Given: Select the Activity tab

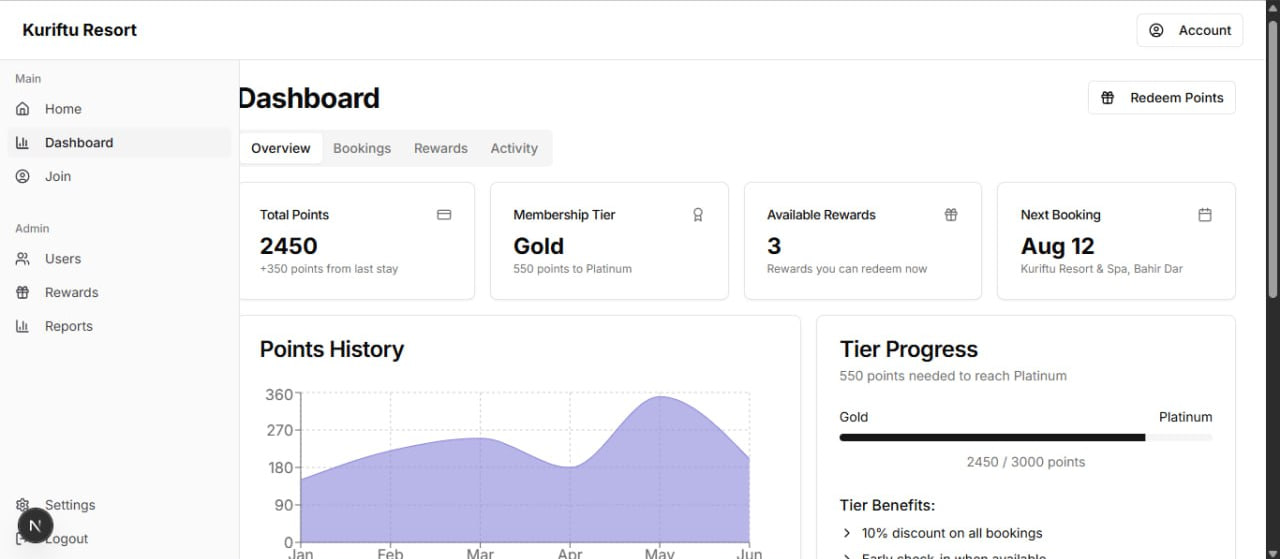Looking at the screenshot, I should (514, 148).
